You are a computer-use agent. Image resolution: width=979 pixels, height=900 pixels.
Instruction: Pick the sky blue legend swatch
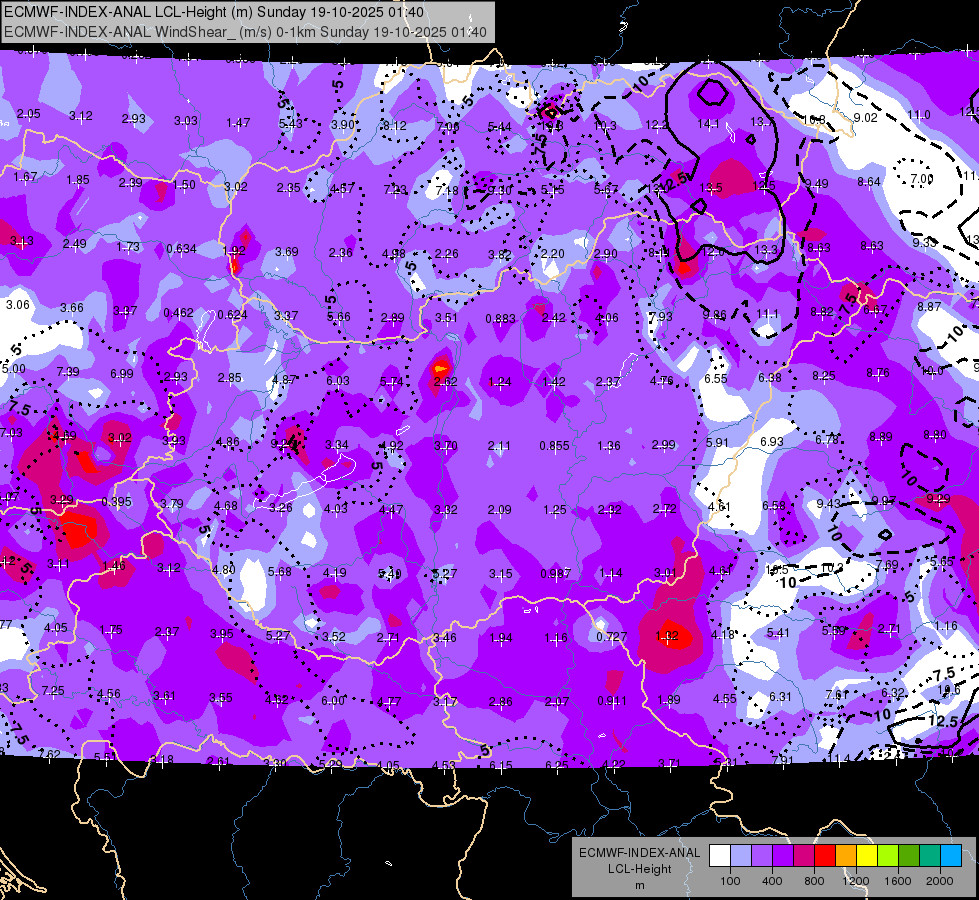pos(951,856)
